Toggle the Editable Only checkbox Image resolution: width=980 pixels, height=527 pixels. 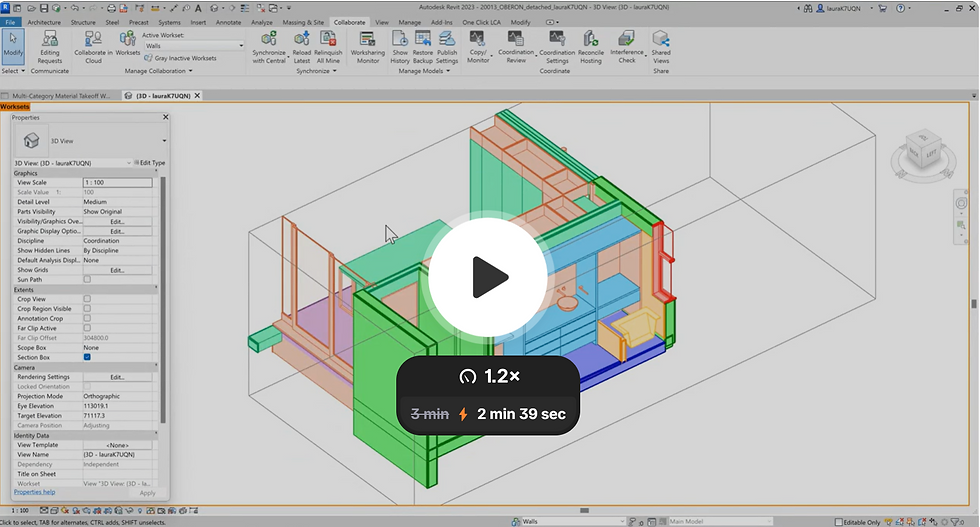pos(839,522)
